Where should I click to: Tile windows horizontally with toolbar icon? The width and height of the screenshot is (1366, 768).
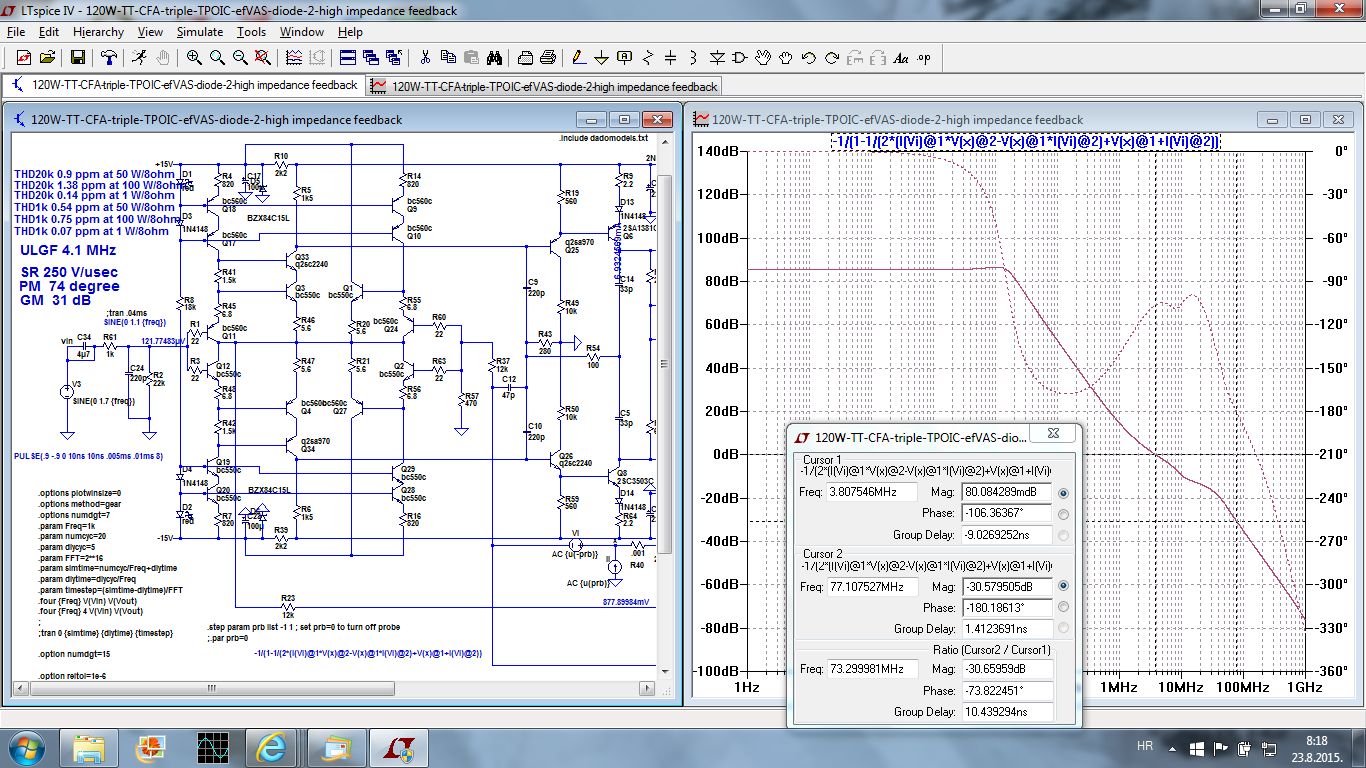coord(348,57)
